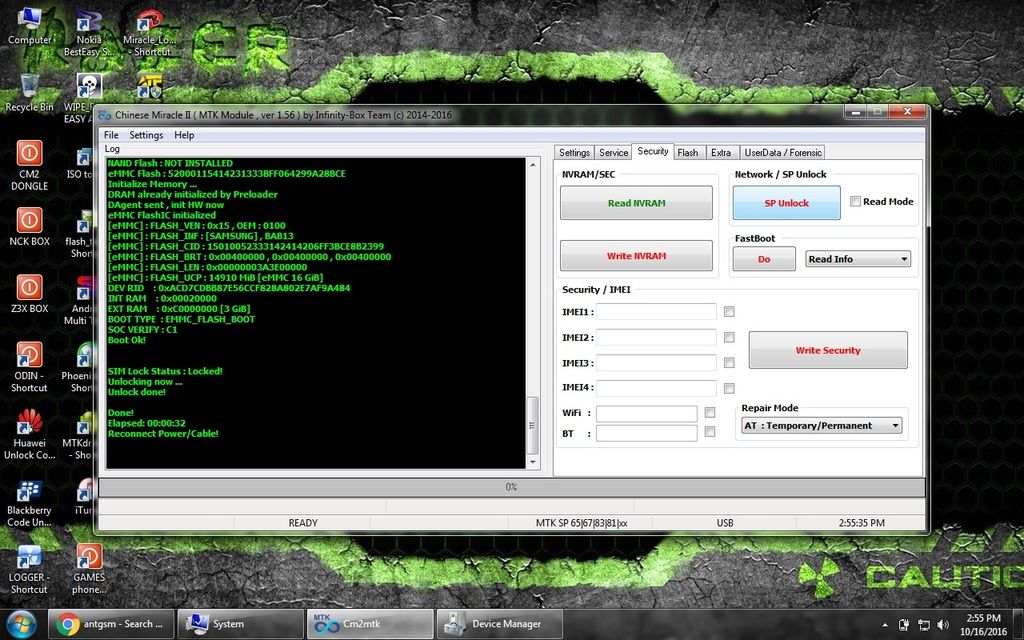Tick the IMEI1 checkbox
This screenshot has width=1024, height=640.
[x=729, y=311]
